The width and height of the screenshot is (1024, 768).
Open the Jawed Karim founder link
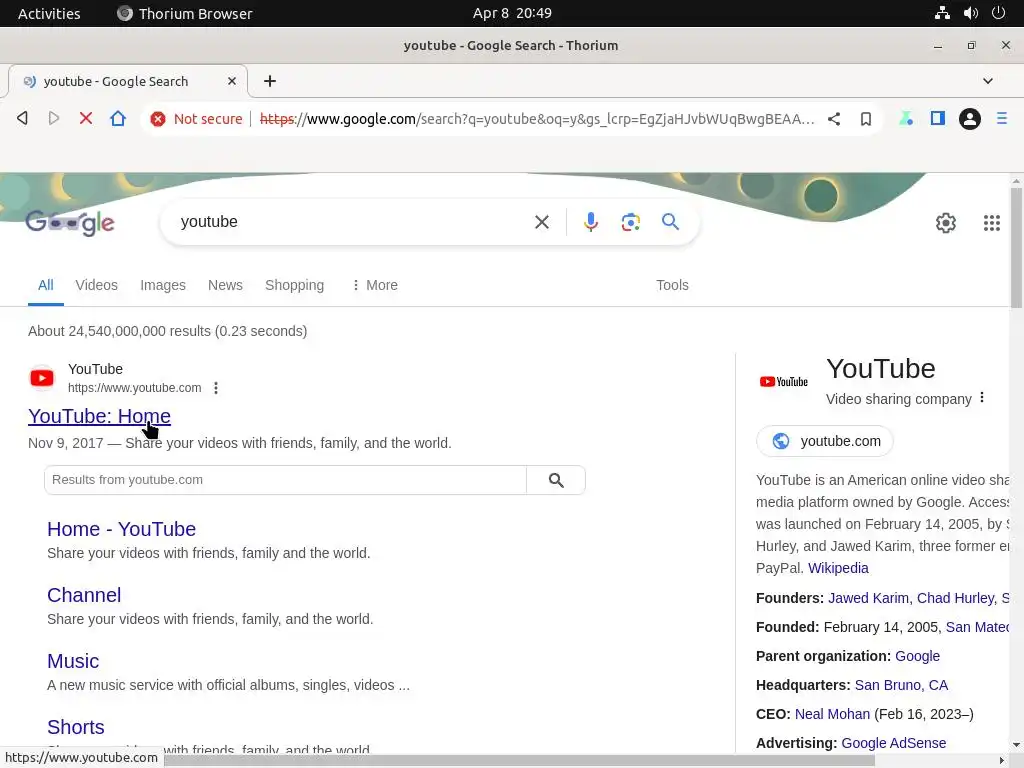[x=868, y=598]
